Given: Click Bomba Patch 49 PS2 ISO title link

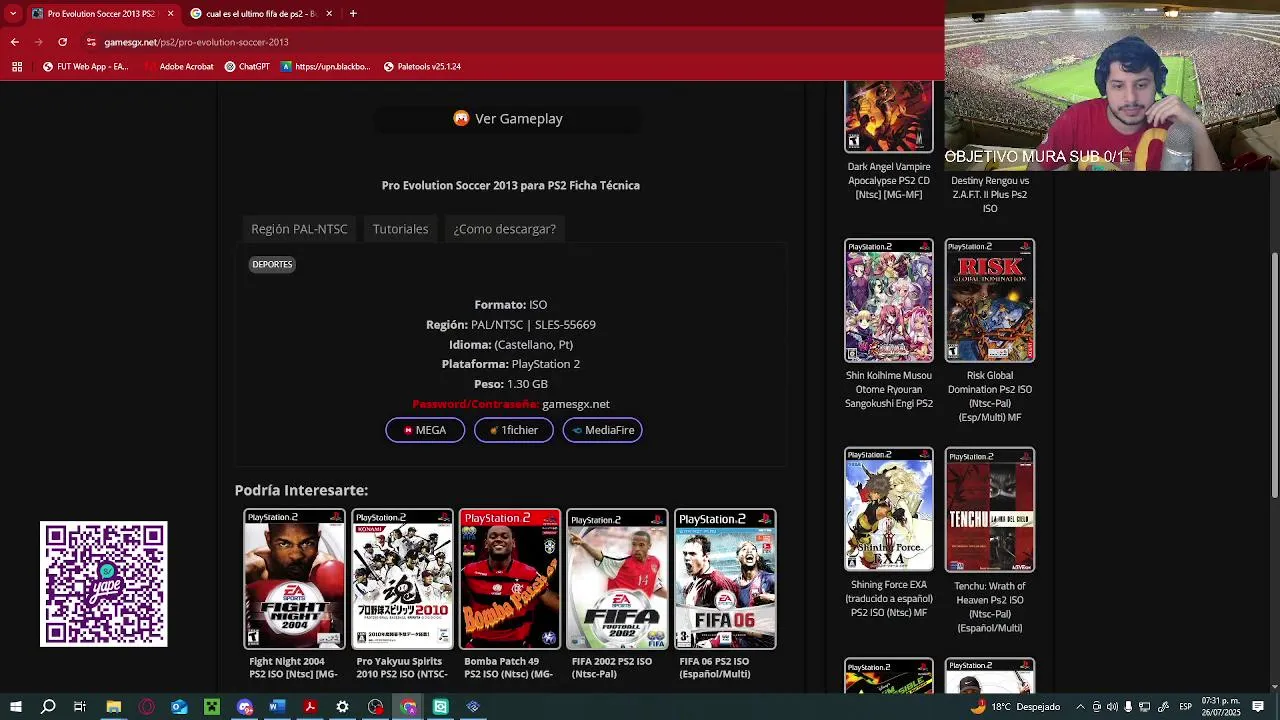Looking at the screenshot, I should click(508, 668).
